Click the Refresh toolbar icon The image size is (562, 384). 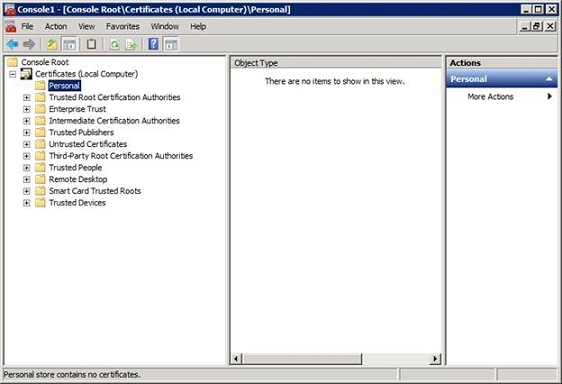coord(114,44)
